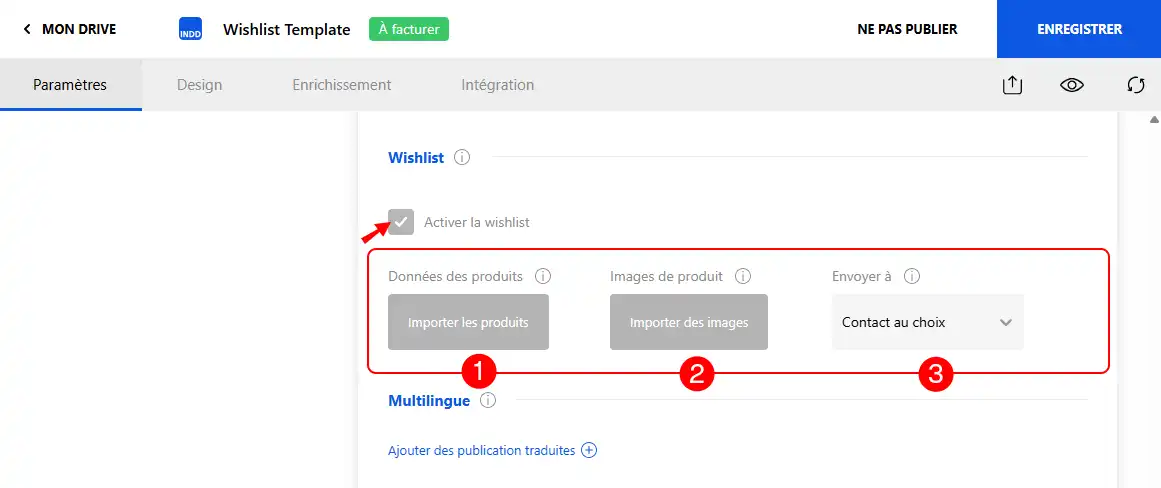The image size is (1161, 488).
Task: Click info icon beside Données des produits
Action: 543,276
